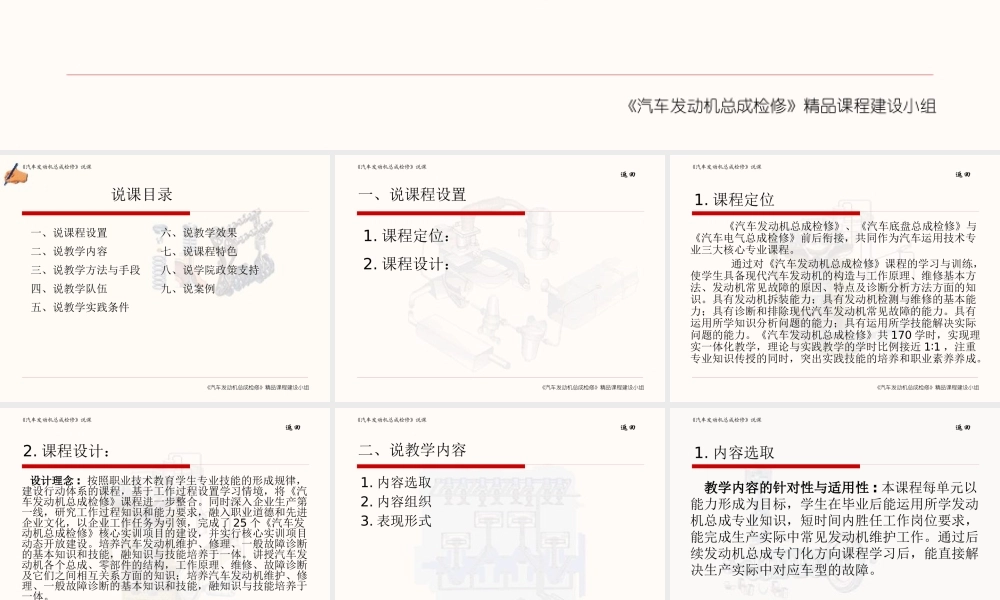The image size is (1000, 600).
Task: Click the 2. 课程设计： item on the 一、说课程设置 slide
Action: point(407,264)
